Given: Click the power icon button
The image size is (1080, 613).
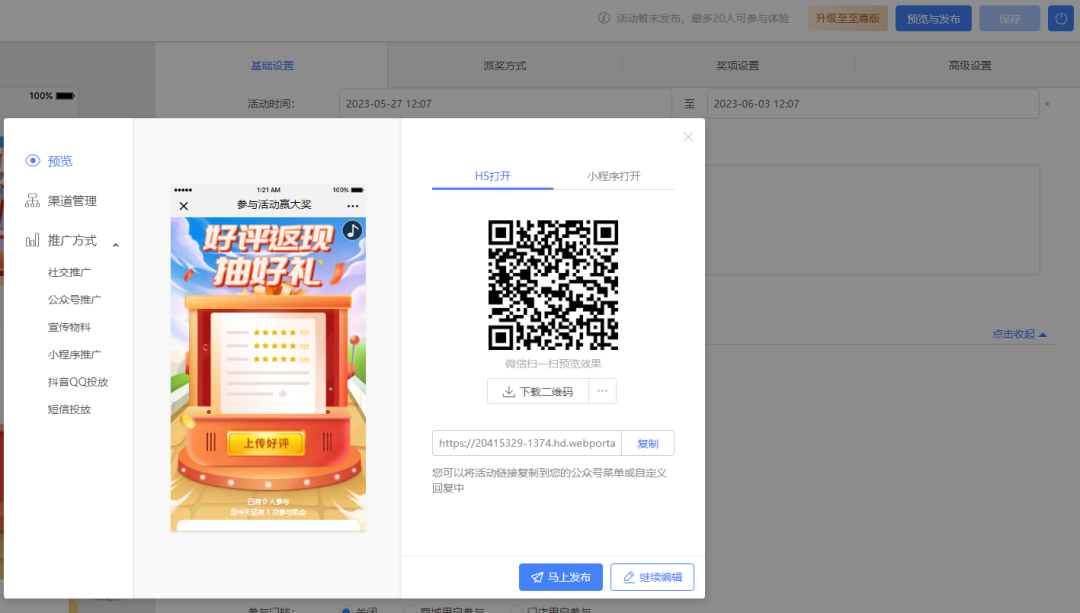Looking at the screenshot, I should [x=1061, y=19].
